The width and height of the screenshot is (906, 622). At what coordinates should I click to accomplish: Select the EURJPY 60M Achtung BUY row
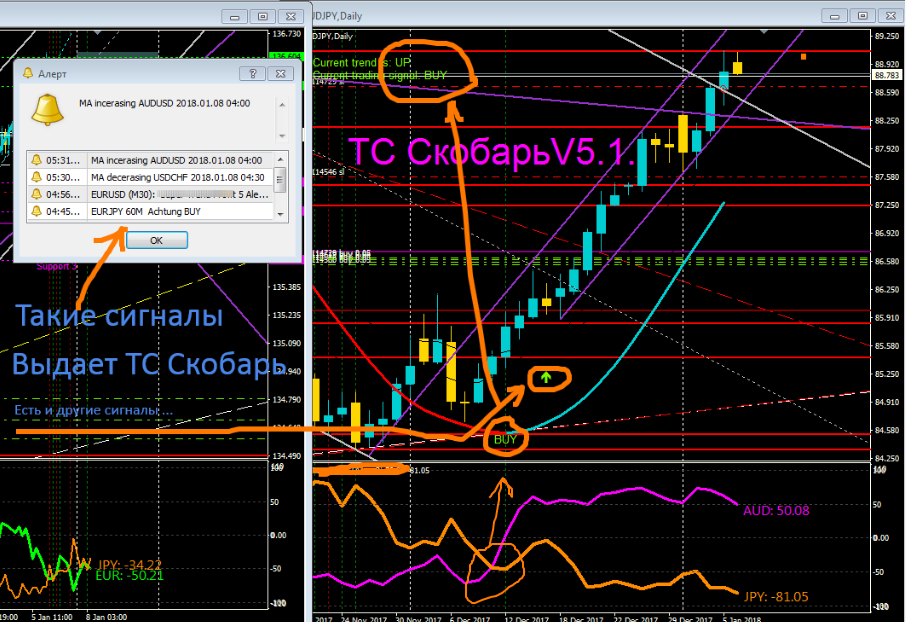pos(150,212)
